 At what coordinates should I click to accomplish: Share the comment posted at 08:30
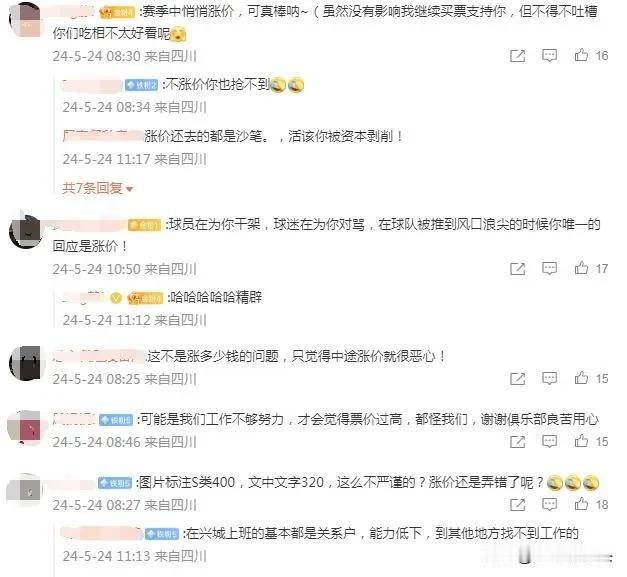tap(518, 56)
